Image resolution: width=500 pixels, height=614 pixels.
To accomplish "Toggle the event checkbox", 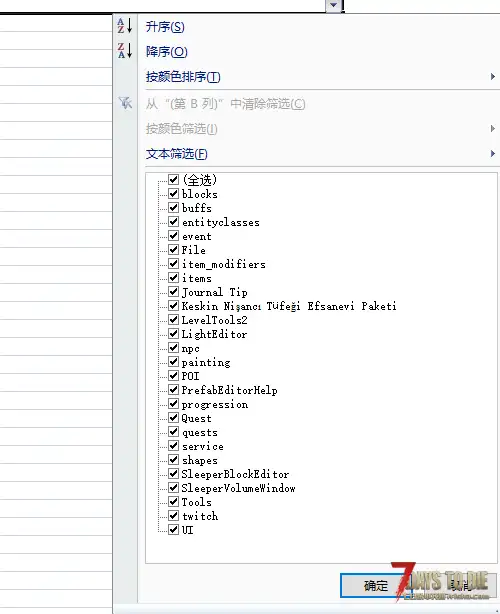I will point(173,236).
